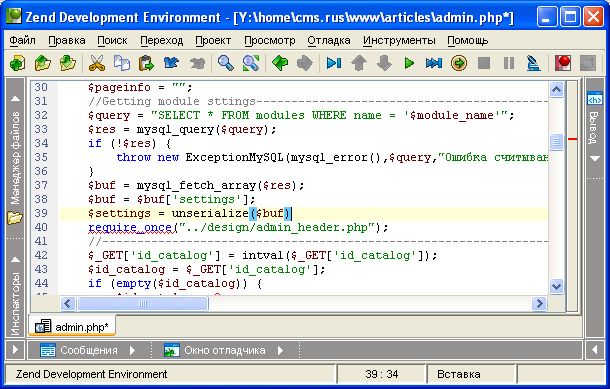Click line number 35 in gutter

point(41,157)
